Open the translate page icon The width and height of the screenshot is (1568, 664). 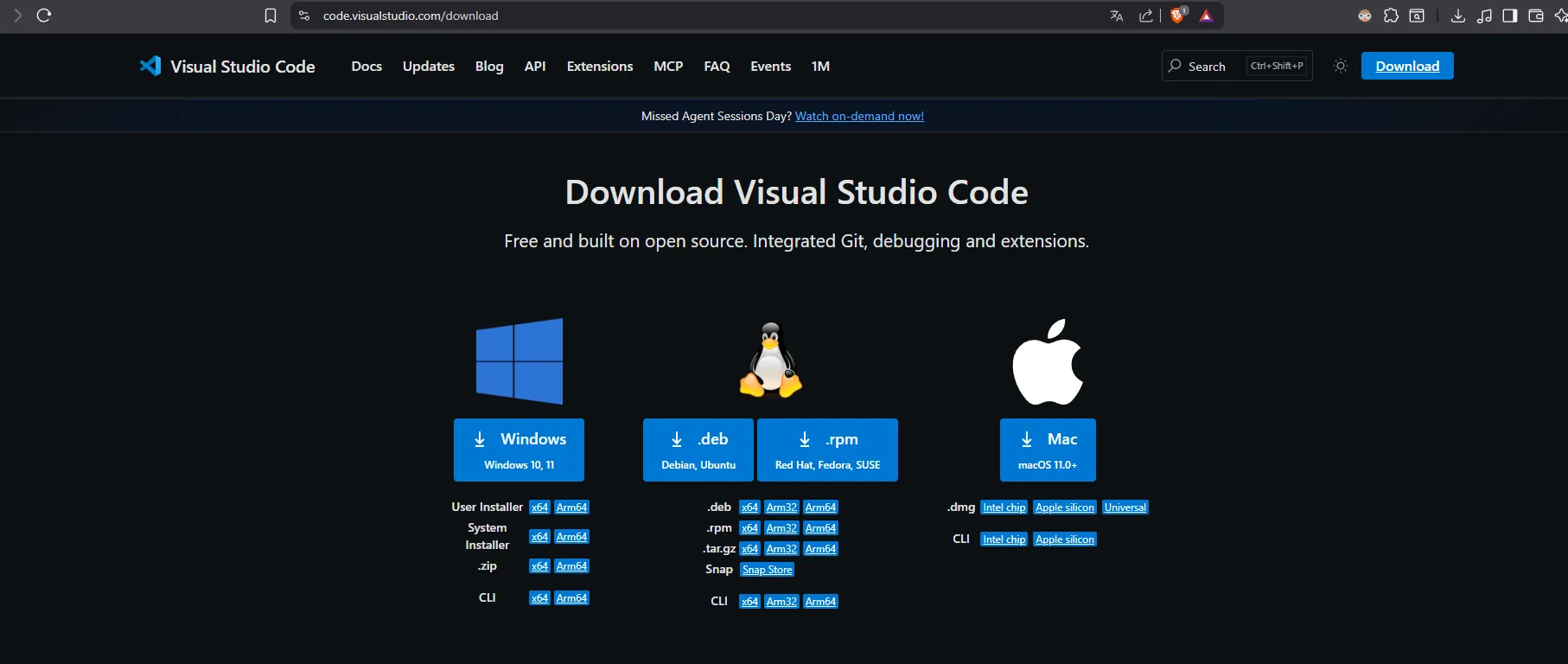[x=1116, y=16]
